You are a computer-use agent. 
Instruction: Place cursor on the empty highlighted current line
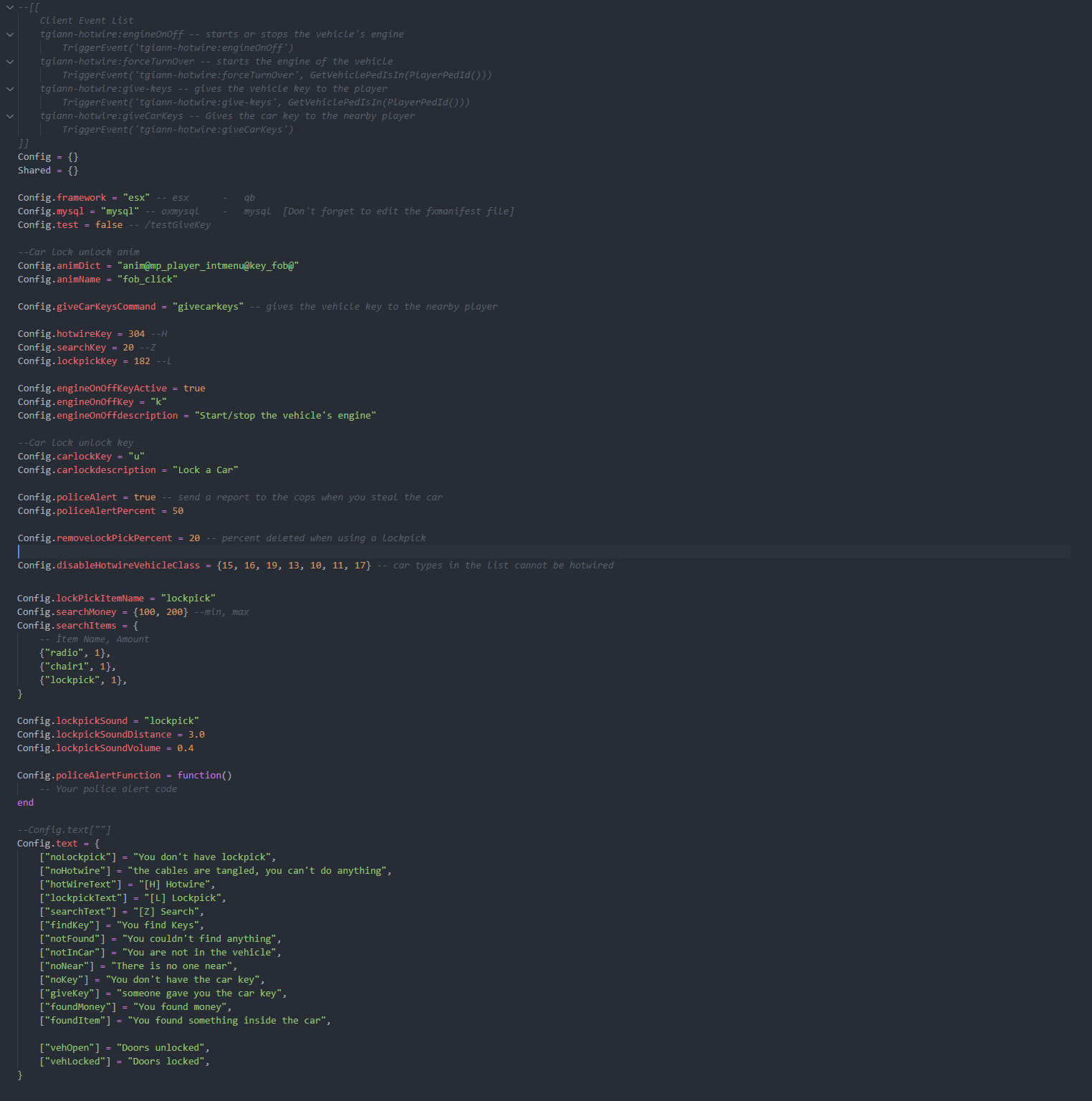click(x=545, y=551)
